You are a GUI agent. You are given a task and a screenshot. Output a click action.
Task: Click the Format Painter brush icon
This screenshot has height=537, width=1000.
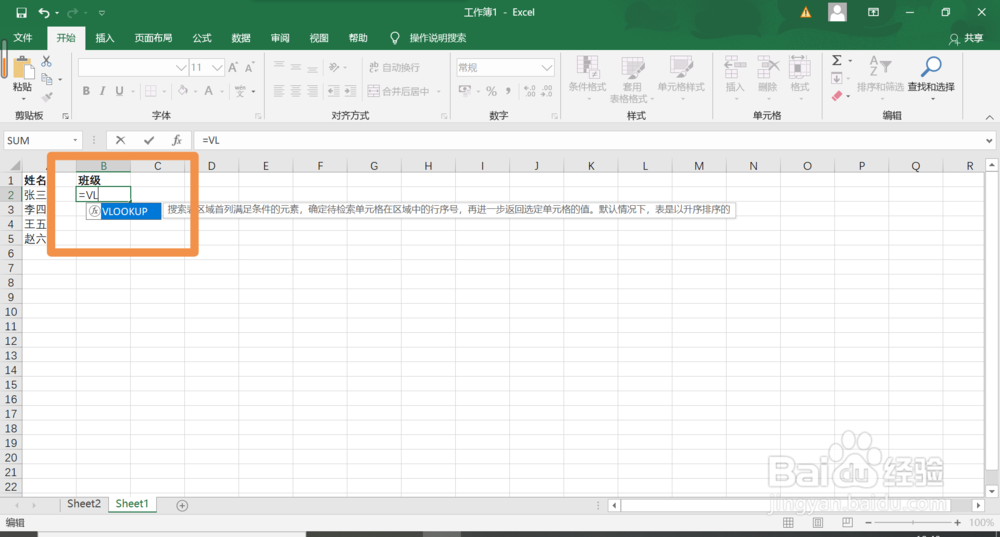(47, 97)
